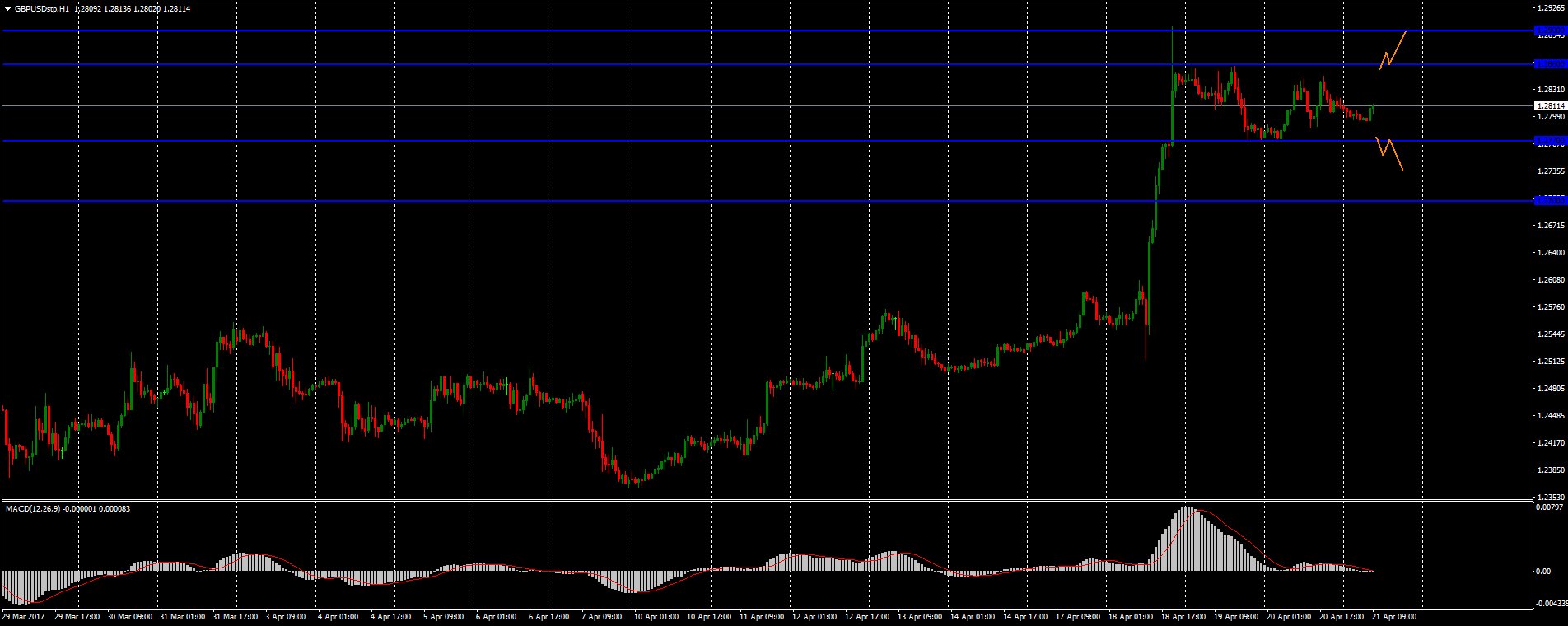
Task: Click the GBPUSDstp,H1 symbol title text
Action: [x=42, y=8]
